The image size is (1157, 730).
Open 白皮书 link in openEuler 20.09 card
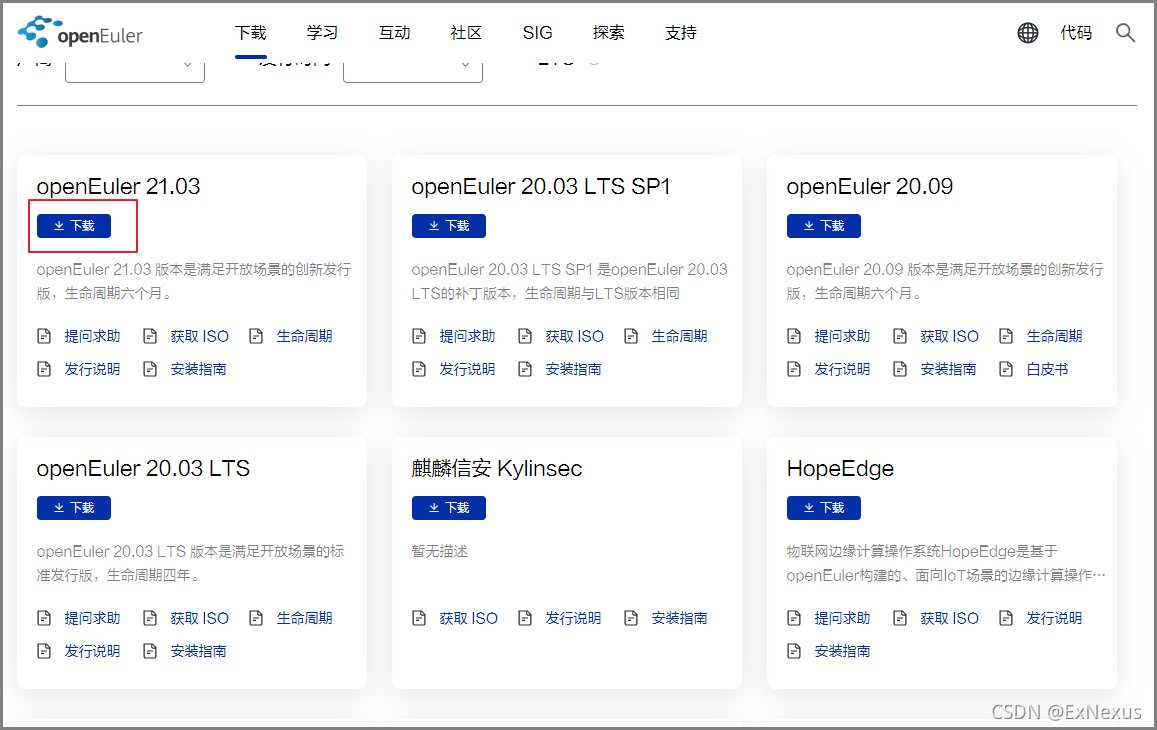(x=1047, y=369)
